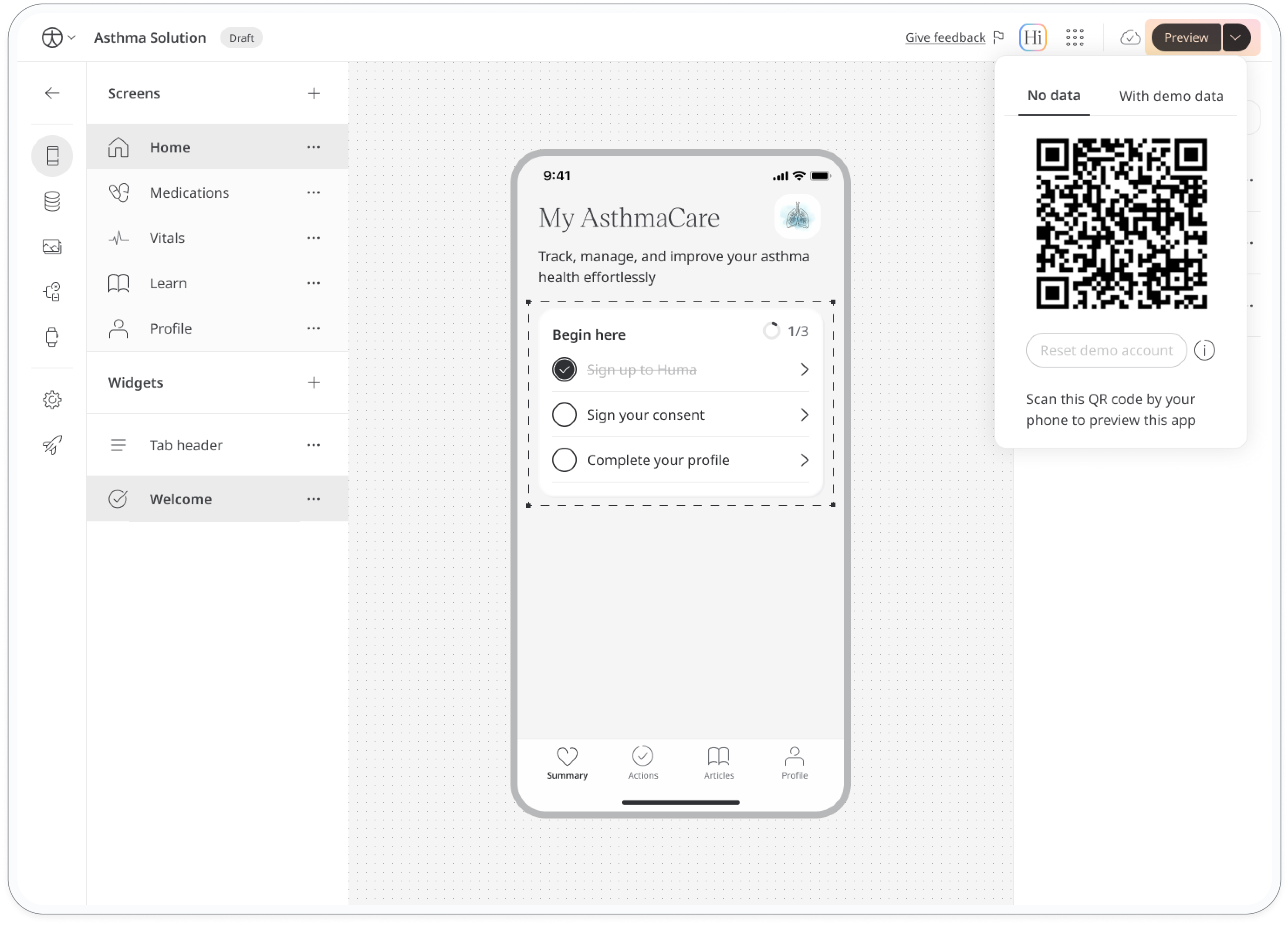Click the My AsthmaCare heading

[x=629, y=218]
